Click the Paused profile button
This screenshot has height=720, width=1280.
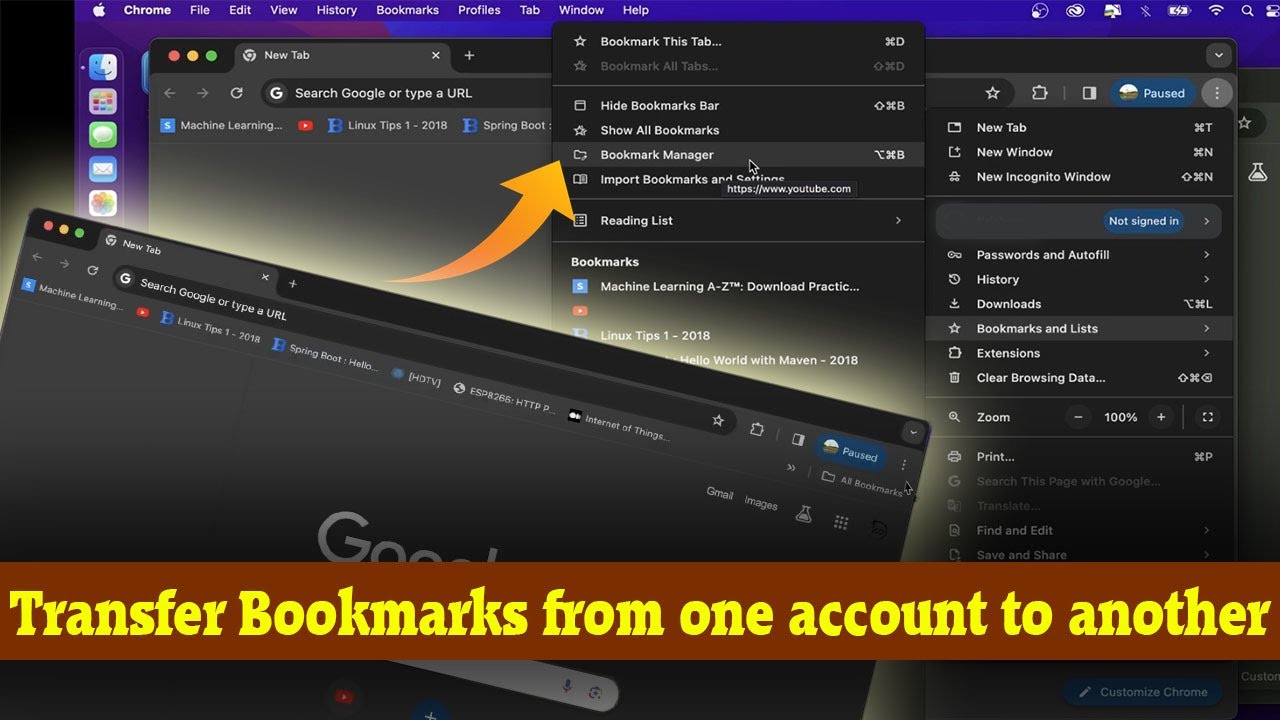click(1153, 93)
